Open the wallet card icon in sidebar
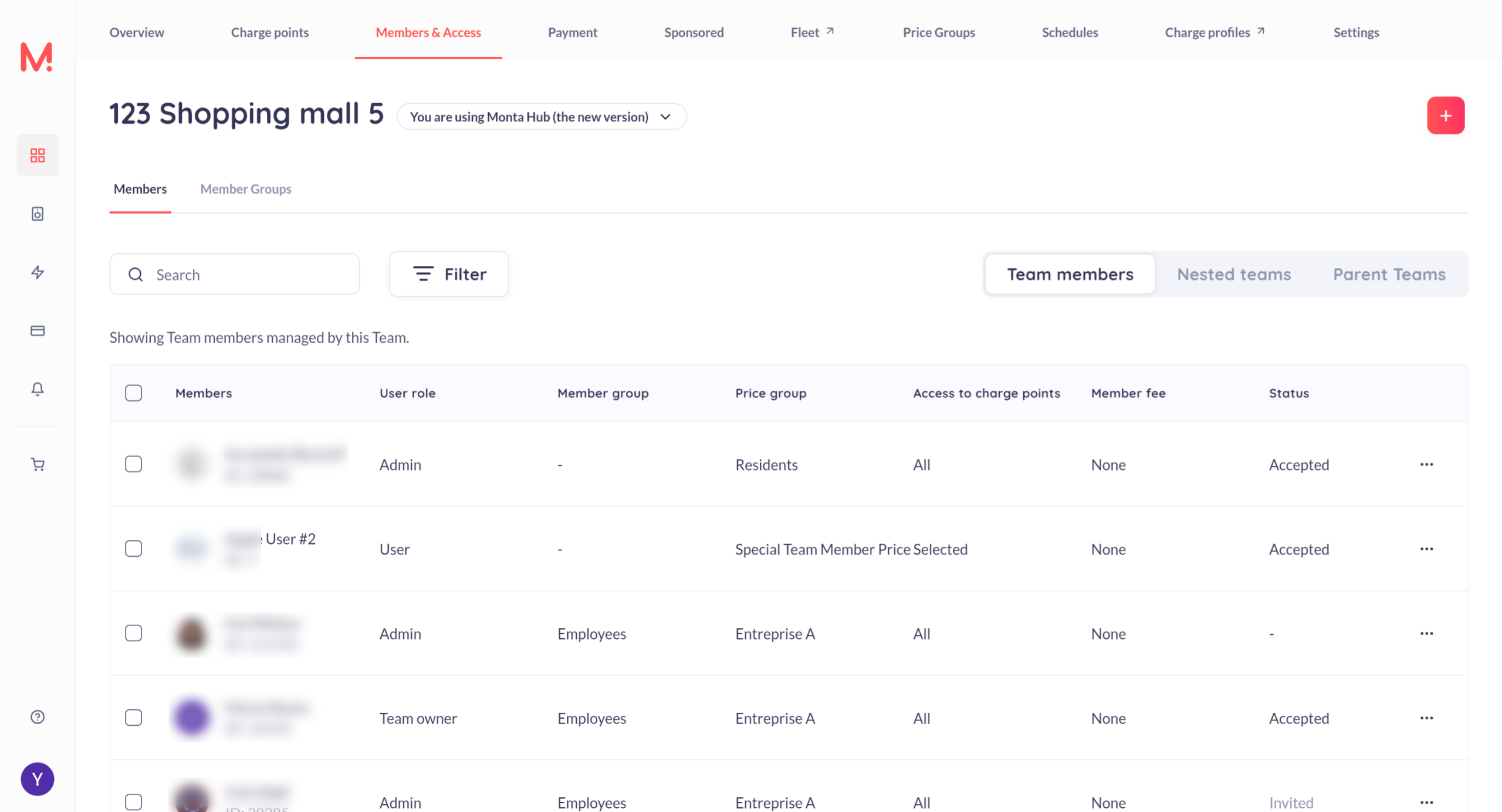 coord(38,331)
